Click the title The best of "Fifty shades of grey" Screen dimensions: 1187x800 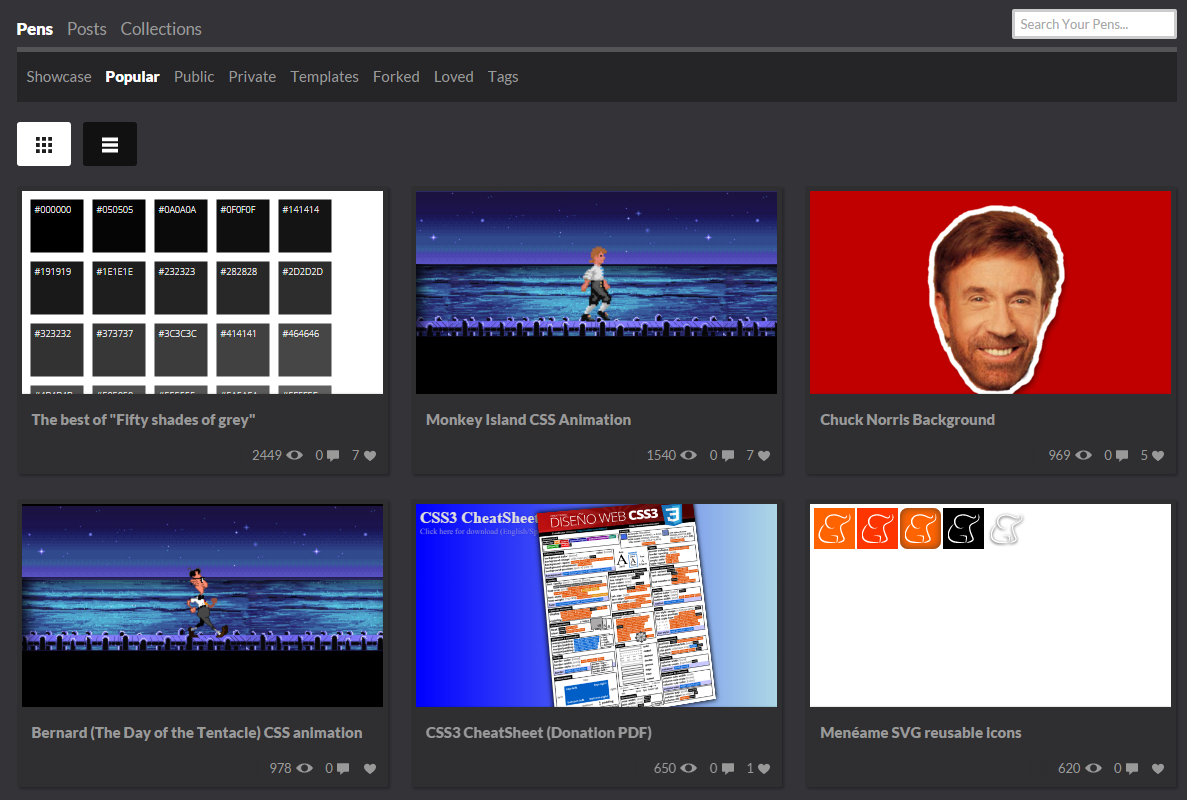pos(143,420)
